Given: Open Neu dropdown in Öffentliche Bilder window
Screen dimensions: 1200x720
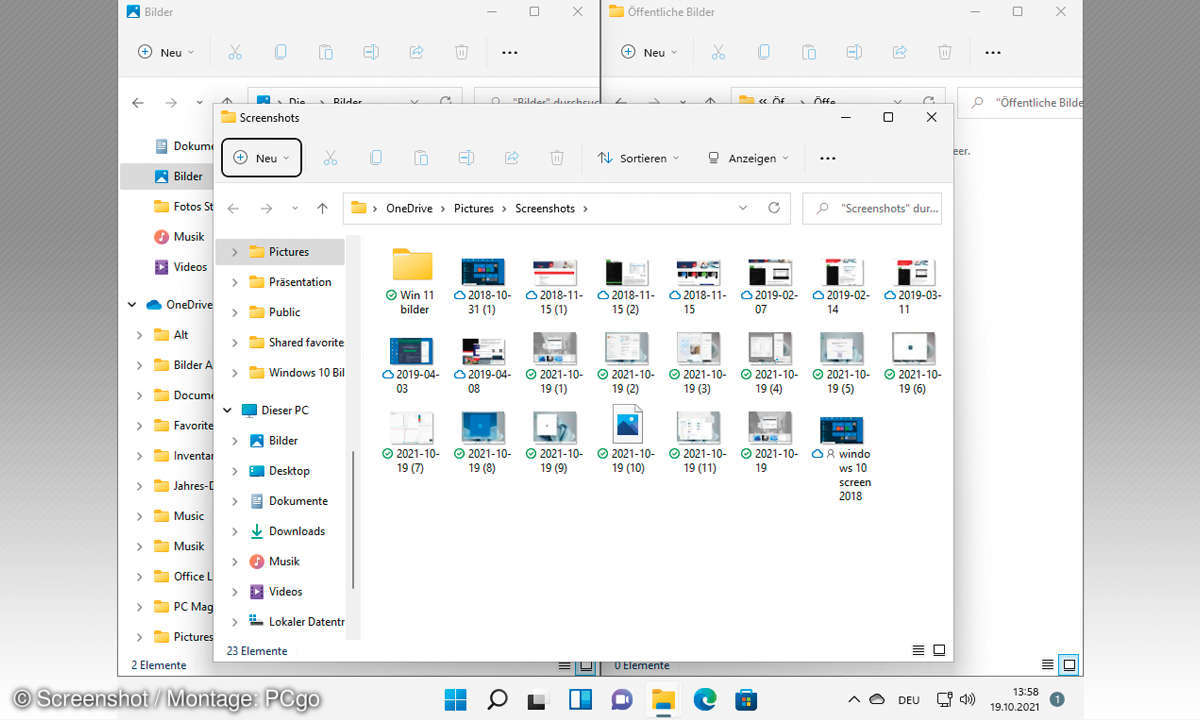Looking at the screenshot, I should (649, 52).
